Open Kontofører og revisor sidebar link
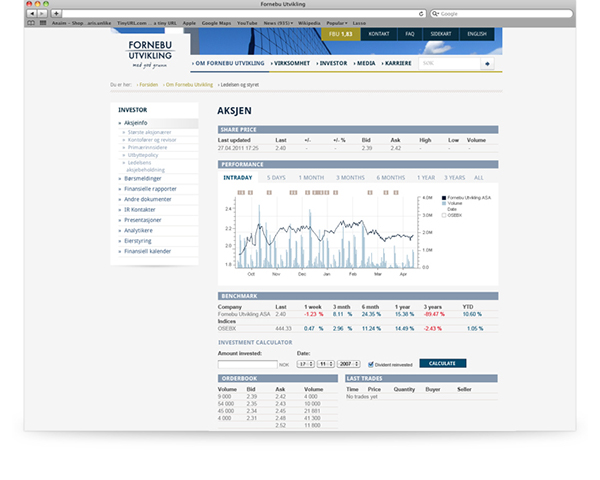Viewport: 600px width, 480px height. click(x=152, y=140)
